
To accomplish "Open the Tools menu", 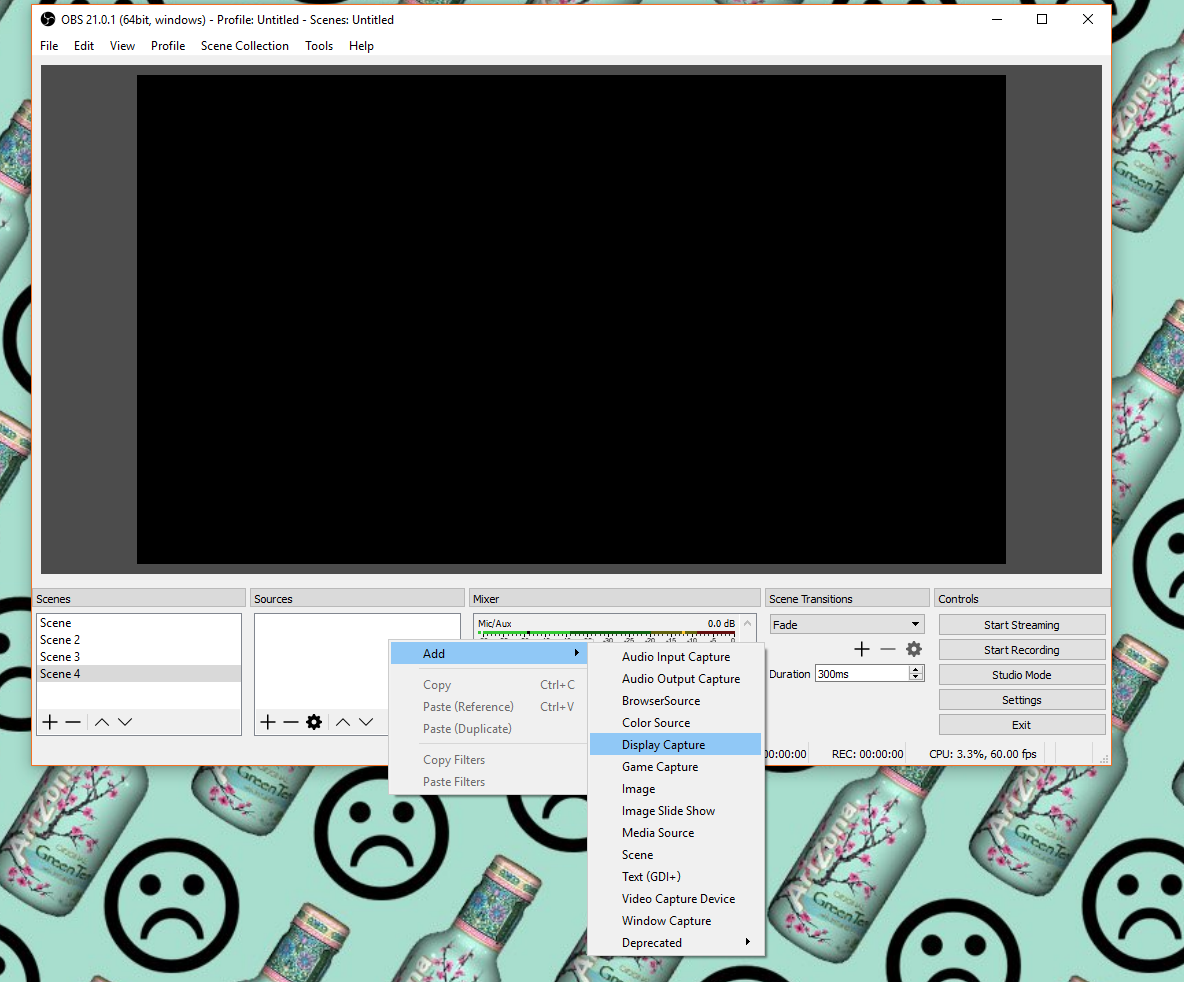I will [x=319, y=46].
